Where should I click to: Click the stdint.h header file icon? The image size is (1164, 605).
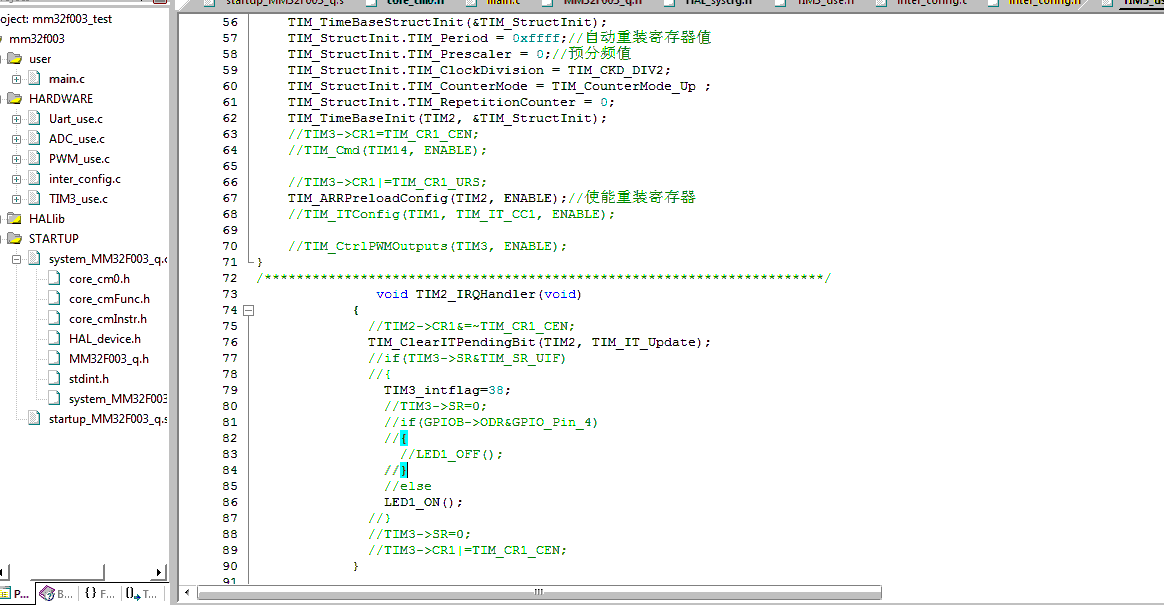[54, 379]
